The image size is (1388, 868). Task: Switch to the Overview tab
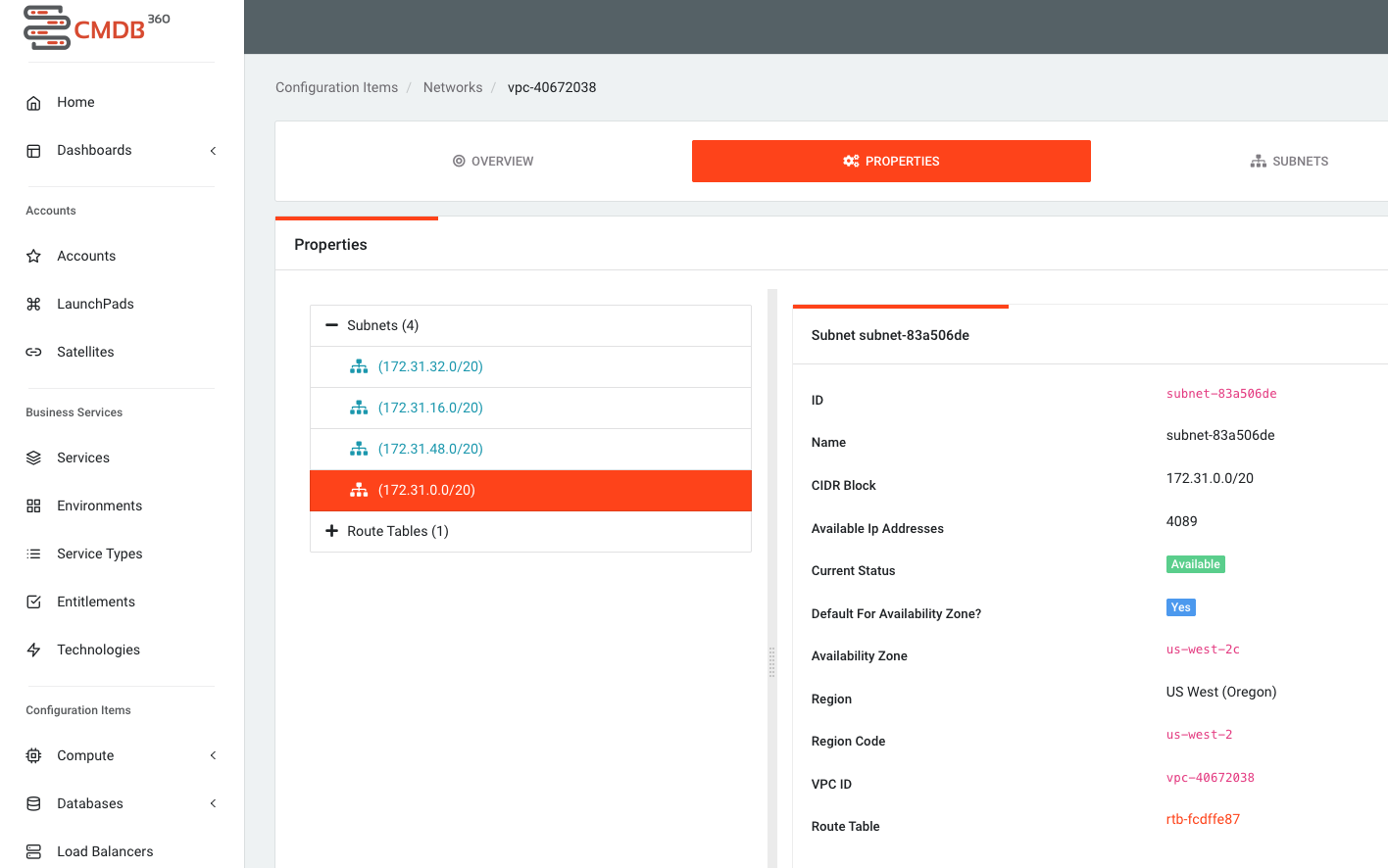pyautogui.click(x=493, y=162)
